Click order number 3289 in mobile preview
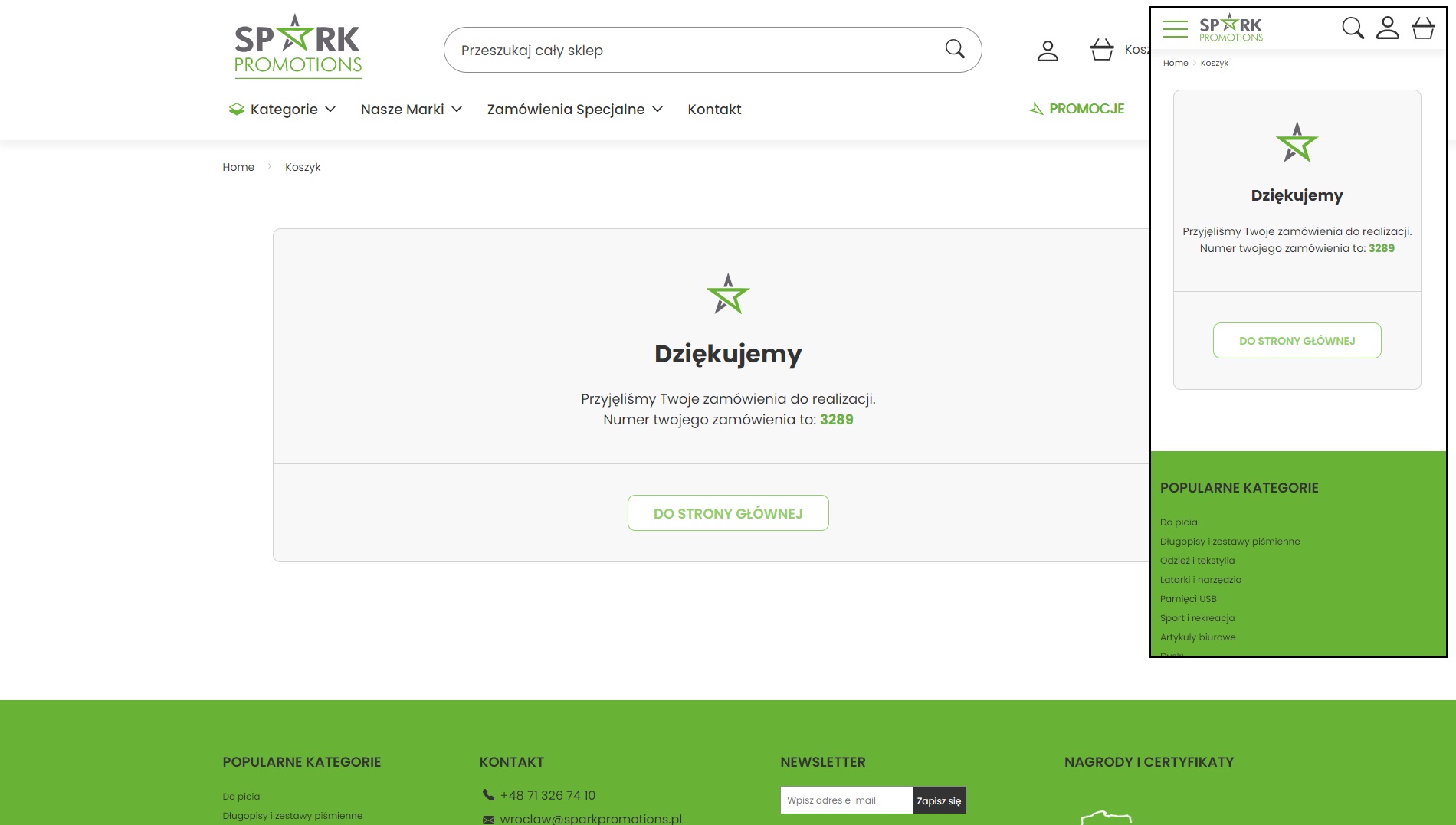 [x=1381, y=248]
